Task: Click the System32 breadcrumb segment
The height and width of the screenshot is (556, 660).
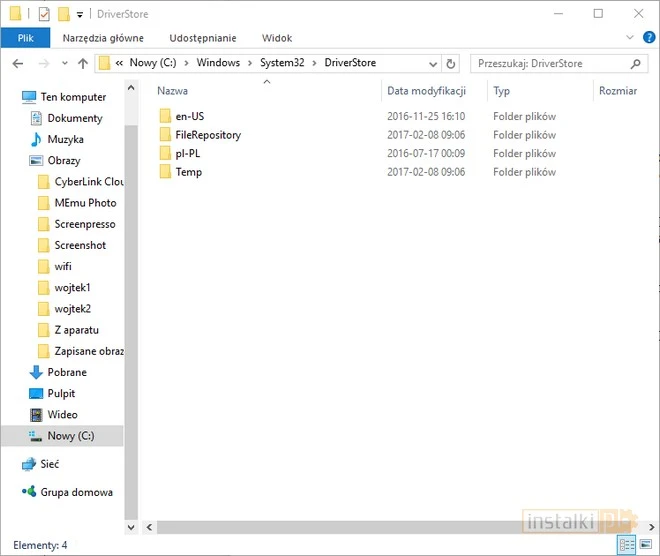Action: [282, 63]
